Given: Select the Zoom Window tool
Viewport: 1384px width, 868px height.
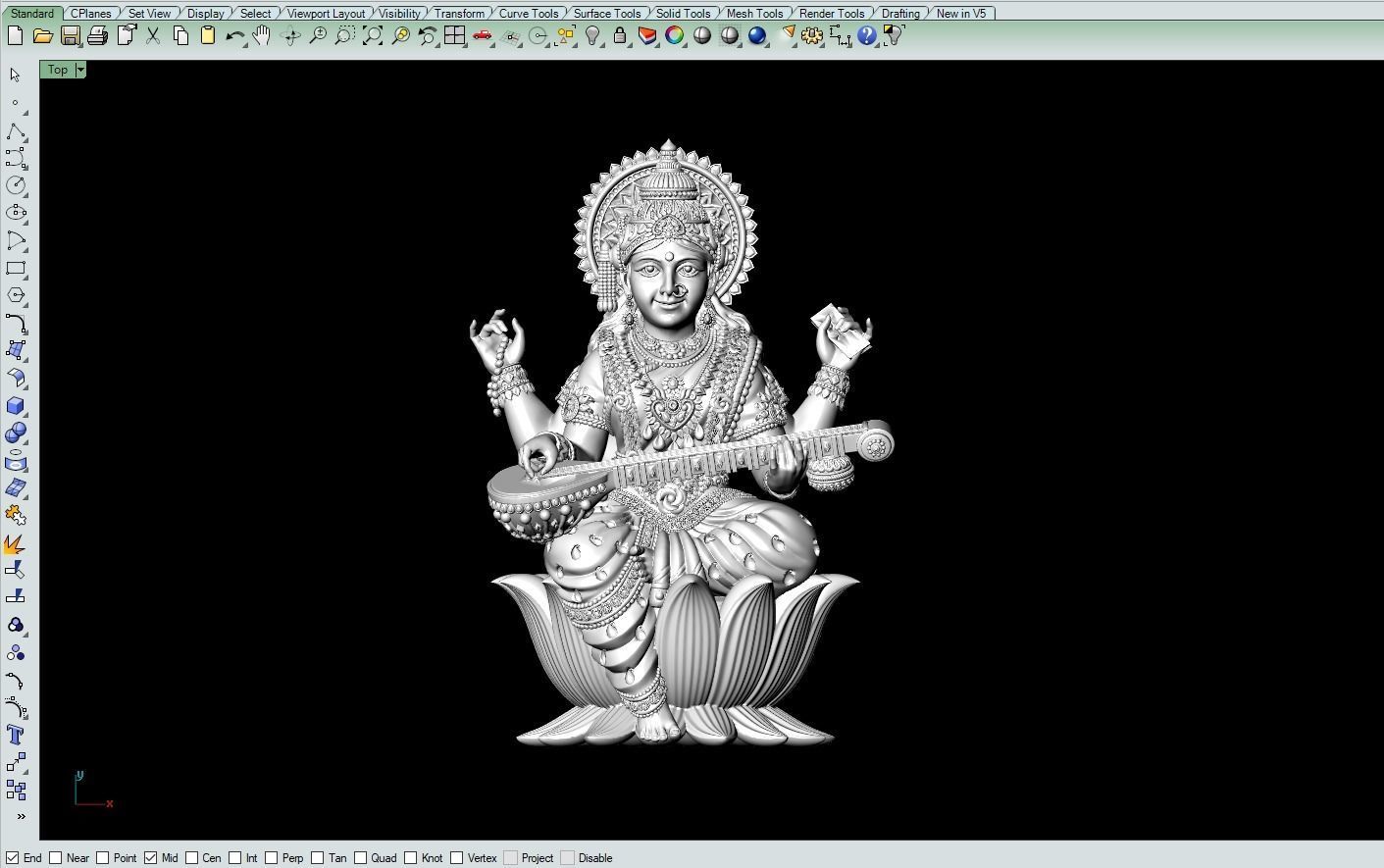Looking at the screenshot, I should tap(345, 36).
